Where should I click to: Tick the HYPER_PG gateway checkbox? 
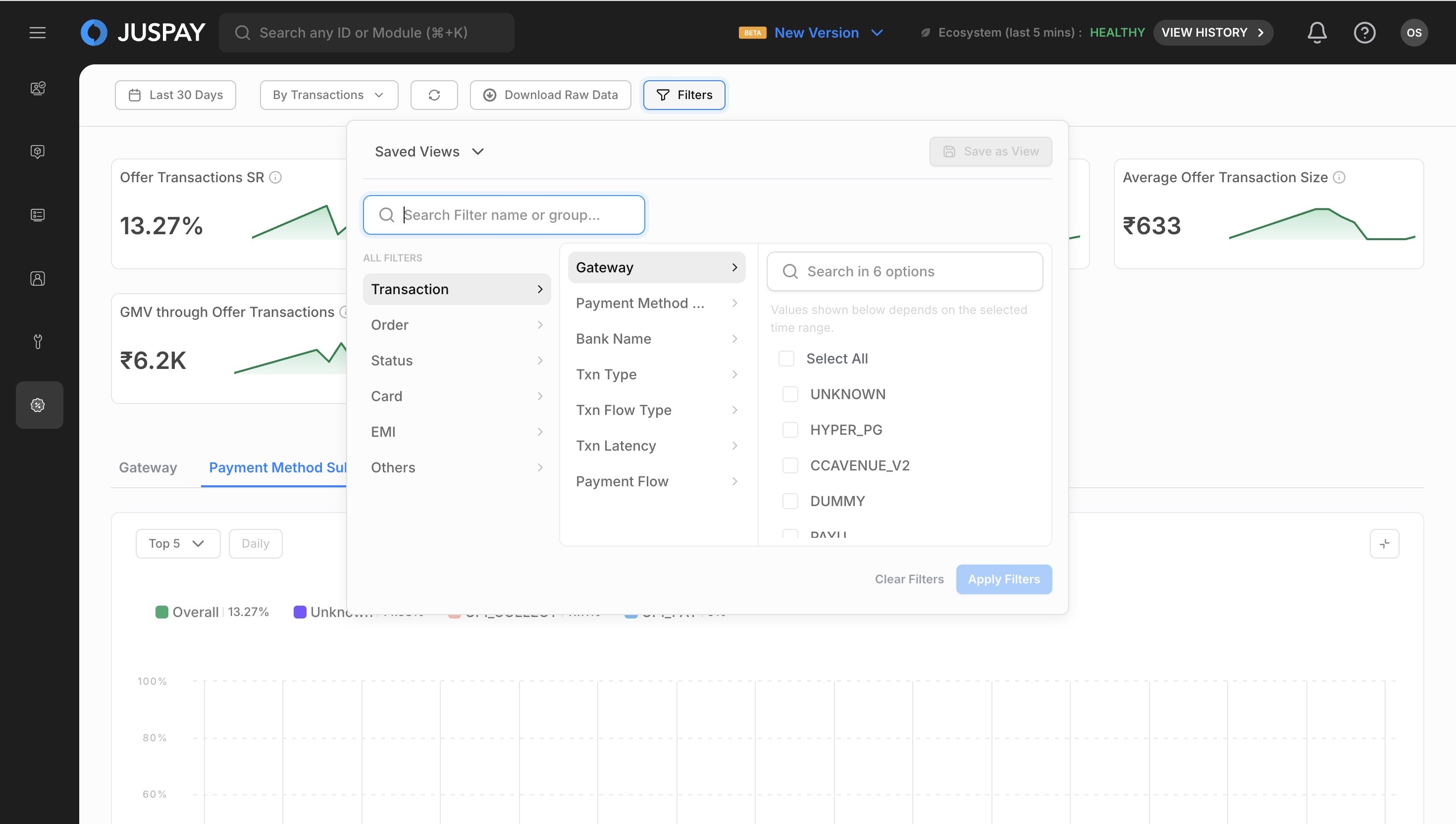790,430
